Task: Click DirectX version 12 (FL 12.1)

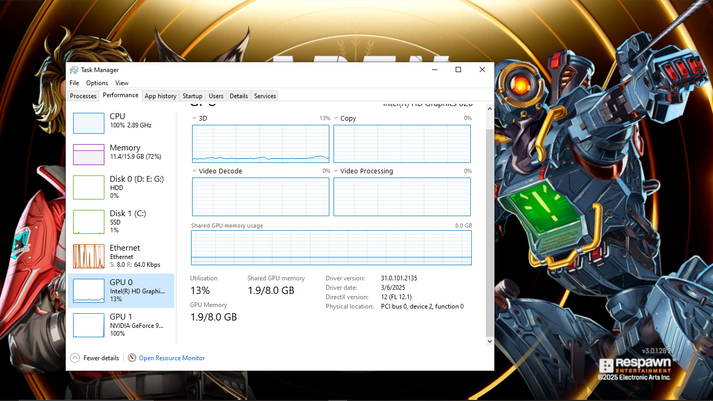Action: click(396, 297)
